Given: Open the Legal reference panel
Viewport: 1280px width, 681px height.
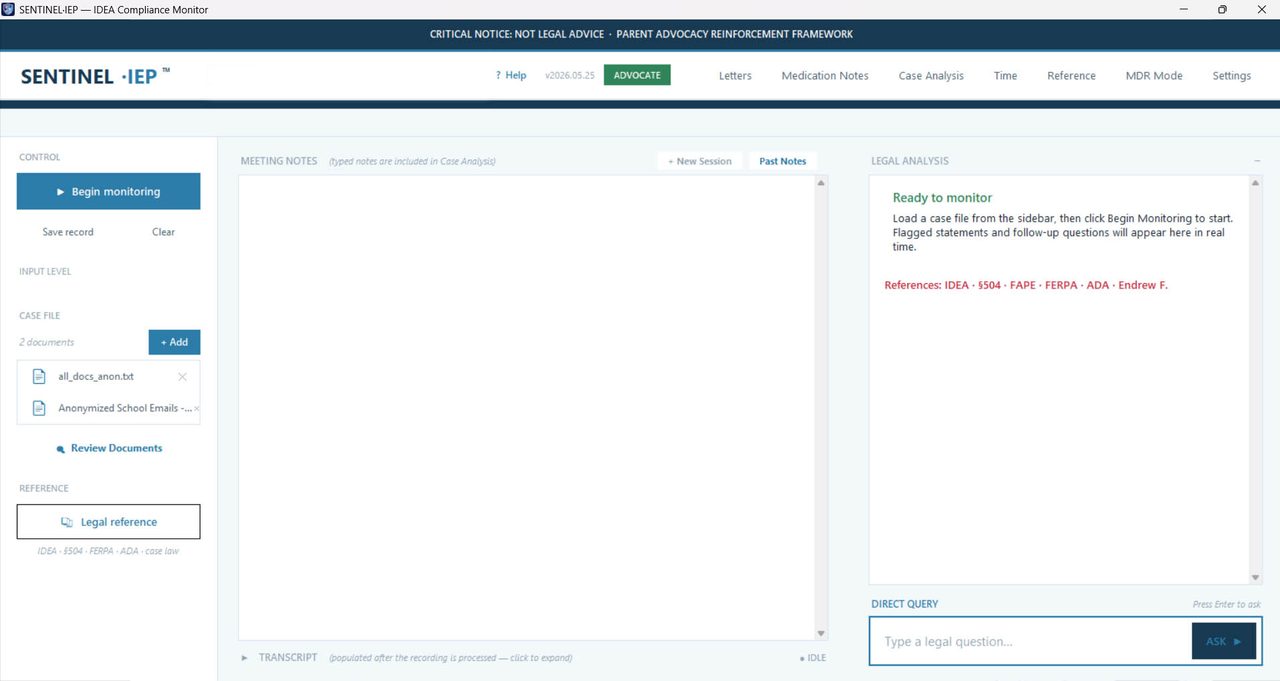Looking at the screenshot, I should 108,522.
